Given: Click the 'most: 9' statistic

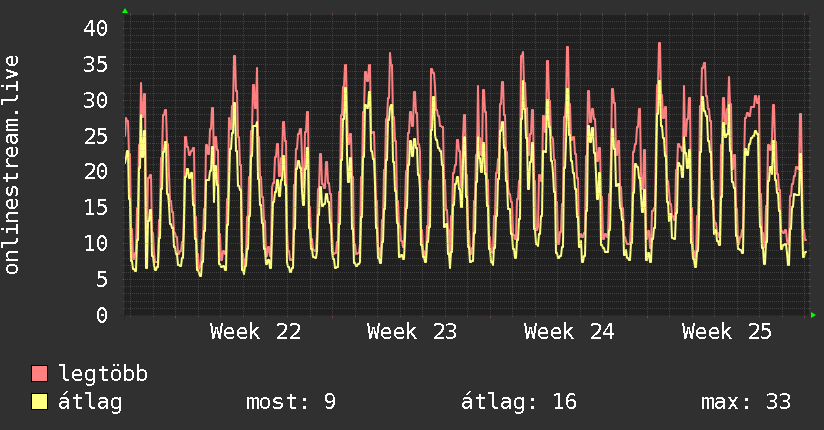Looking at the screenshot, I should pyautogui.click(x=291, y=402).
